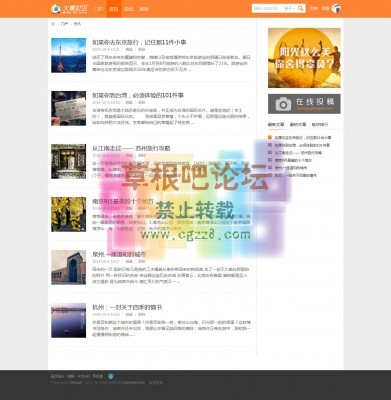Open article 杭州：一封关于四季的情书
The image size is (391, 400).
127,307
